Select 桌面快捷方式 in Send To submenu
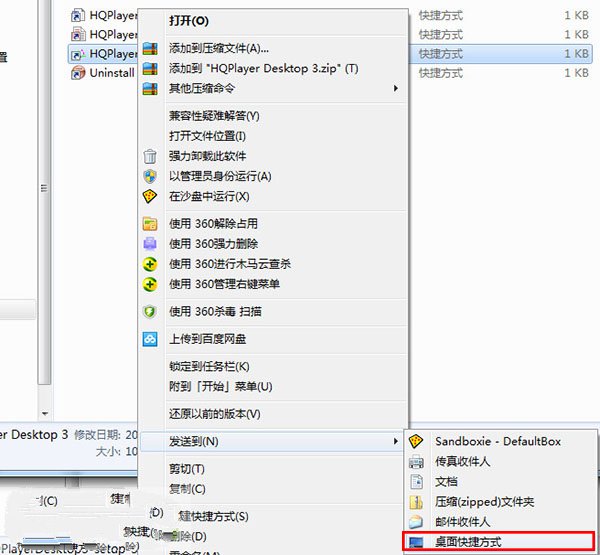600x555 pixels. (x=499, y=542)
